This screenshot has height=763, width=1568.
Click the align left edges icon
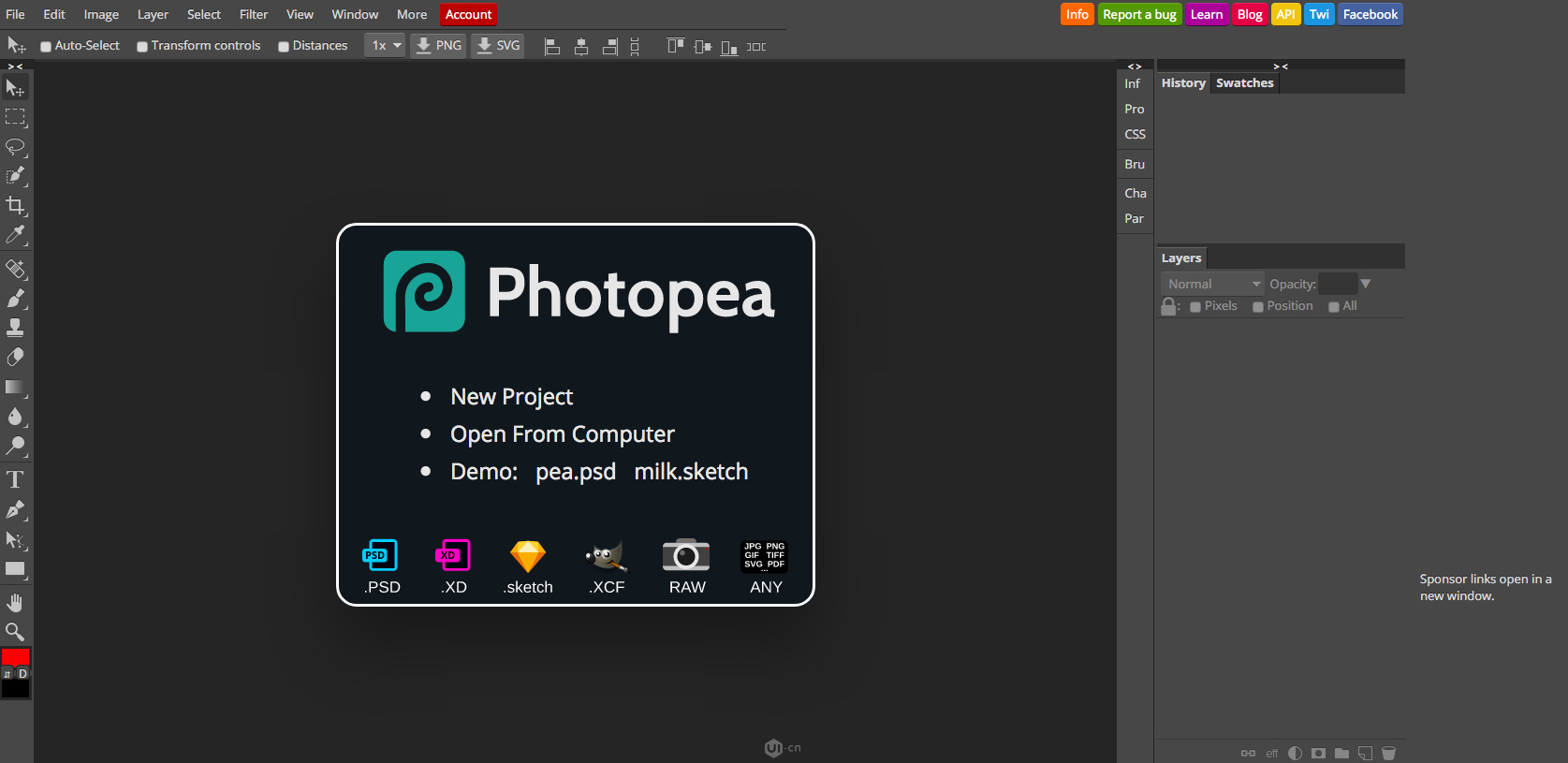(552, 46)
